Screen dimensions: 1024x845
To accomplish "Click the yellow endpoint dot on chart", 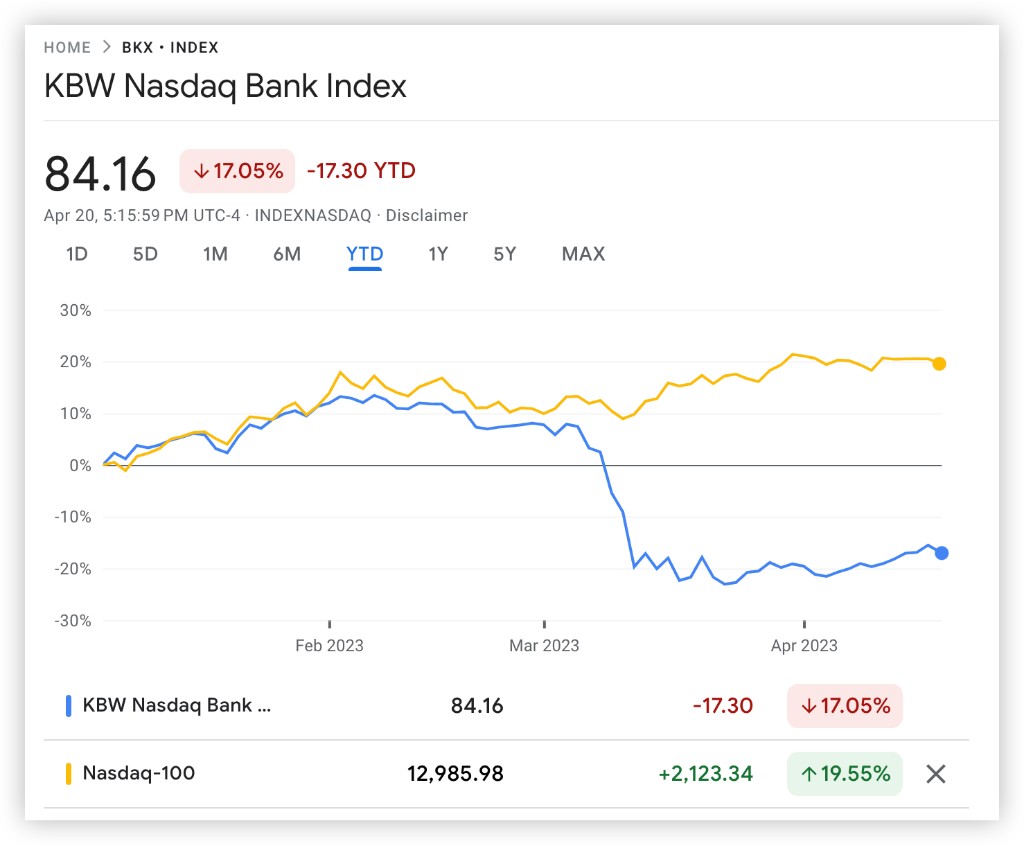I will tap(939, 364).
